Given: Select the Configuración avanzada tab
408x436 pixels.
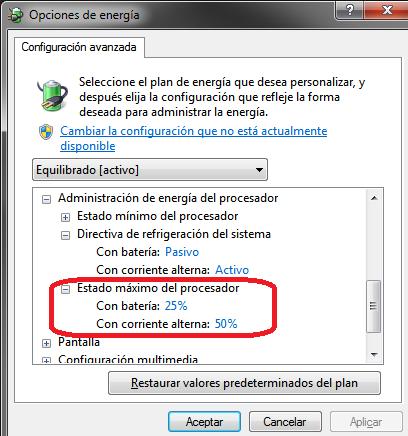Looking at the screenshot, I should (x=79, y=47).
